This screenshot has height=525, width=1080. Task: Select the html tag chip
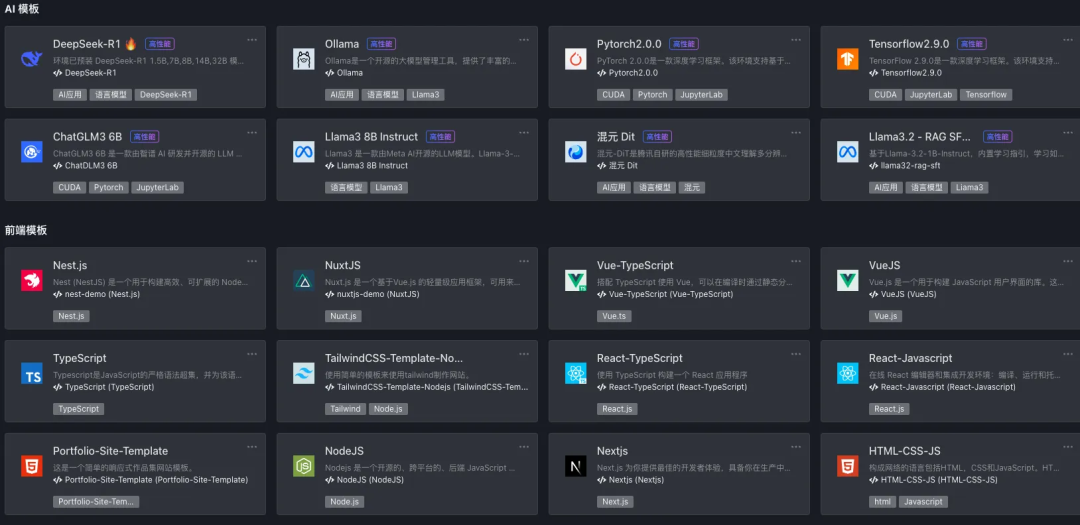click(882, 502)
